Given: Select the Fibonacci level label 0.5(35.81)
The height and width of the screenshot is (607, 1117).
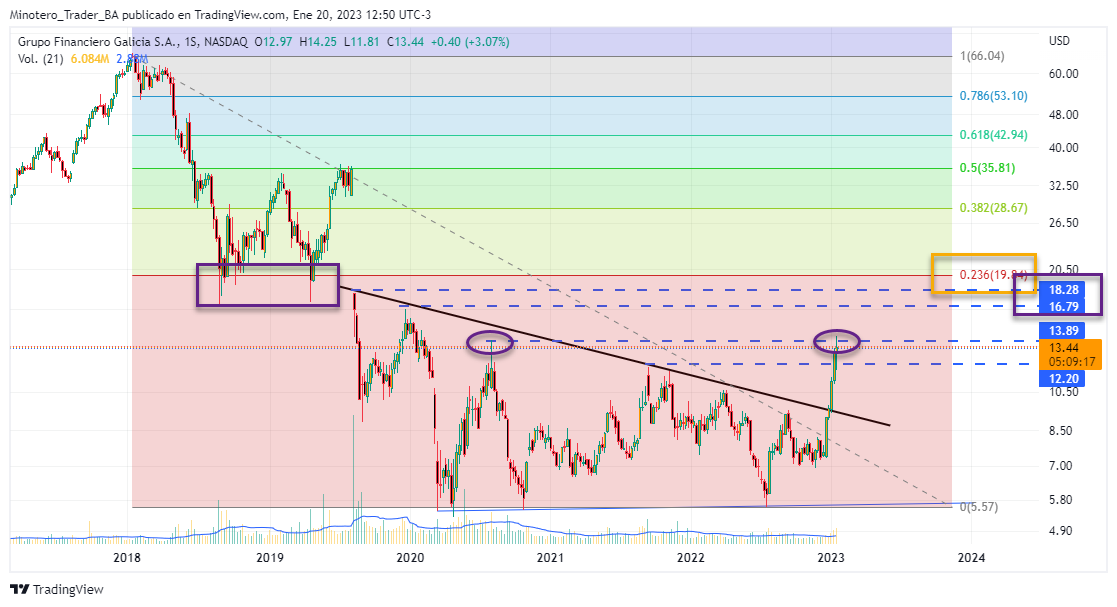Looking at the screenshot, I should [987, 168].
